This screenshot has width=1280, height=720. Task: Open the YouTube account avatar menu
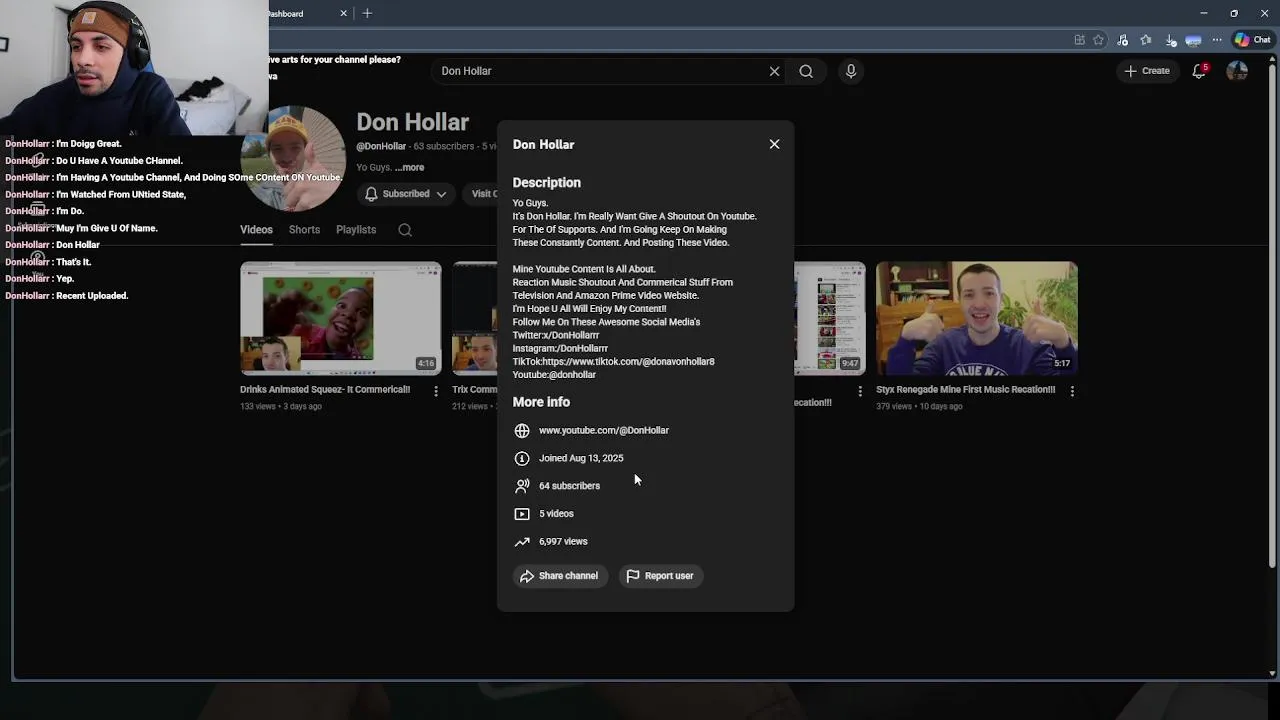[x=1237, y=71]
